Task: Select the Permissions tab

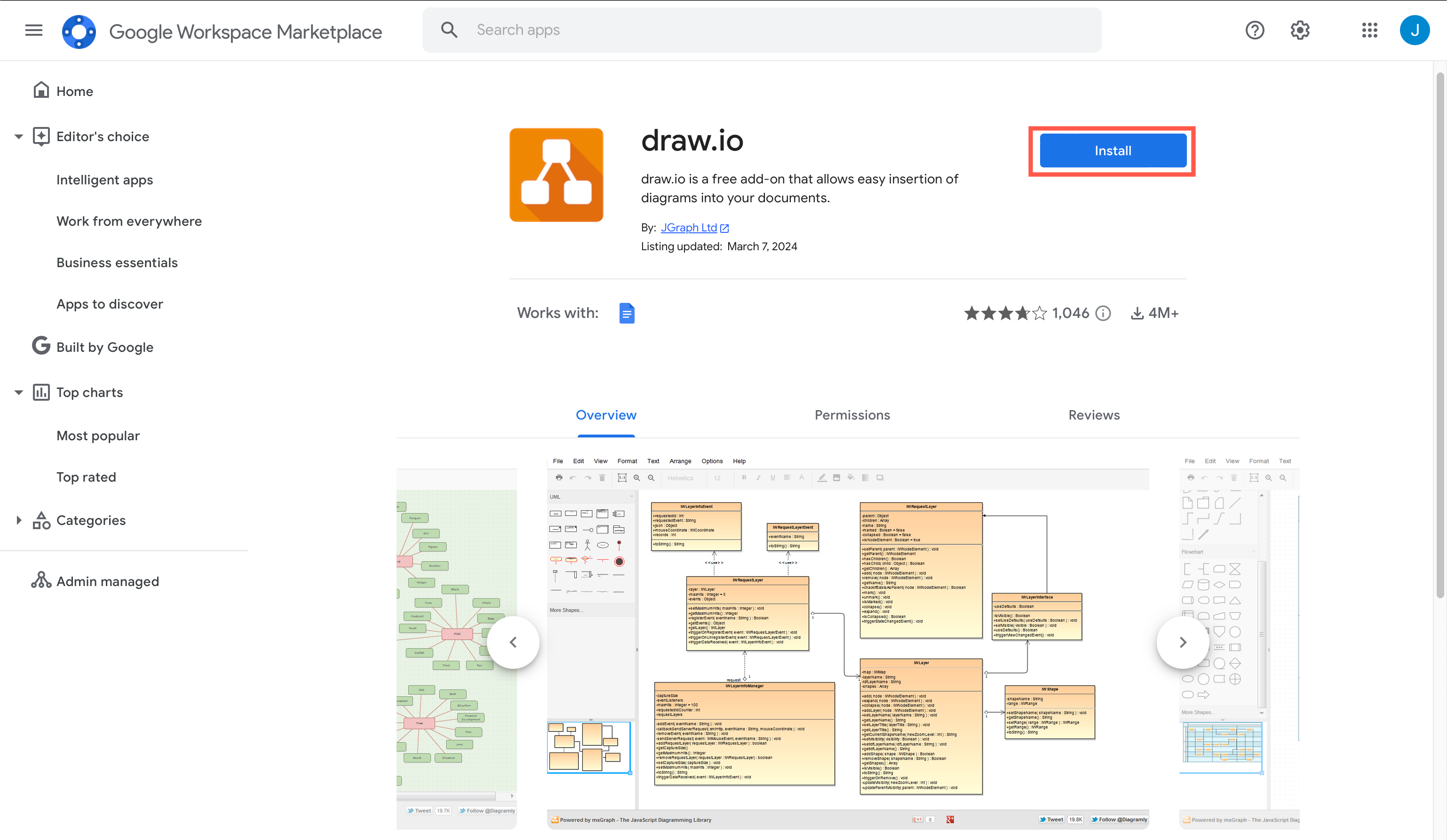Action: (x=852, y=414)
